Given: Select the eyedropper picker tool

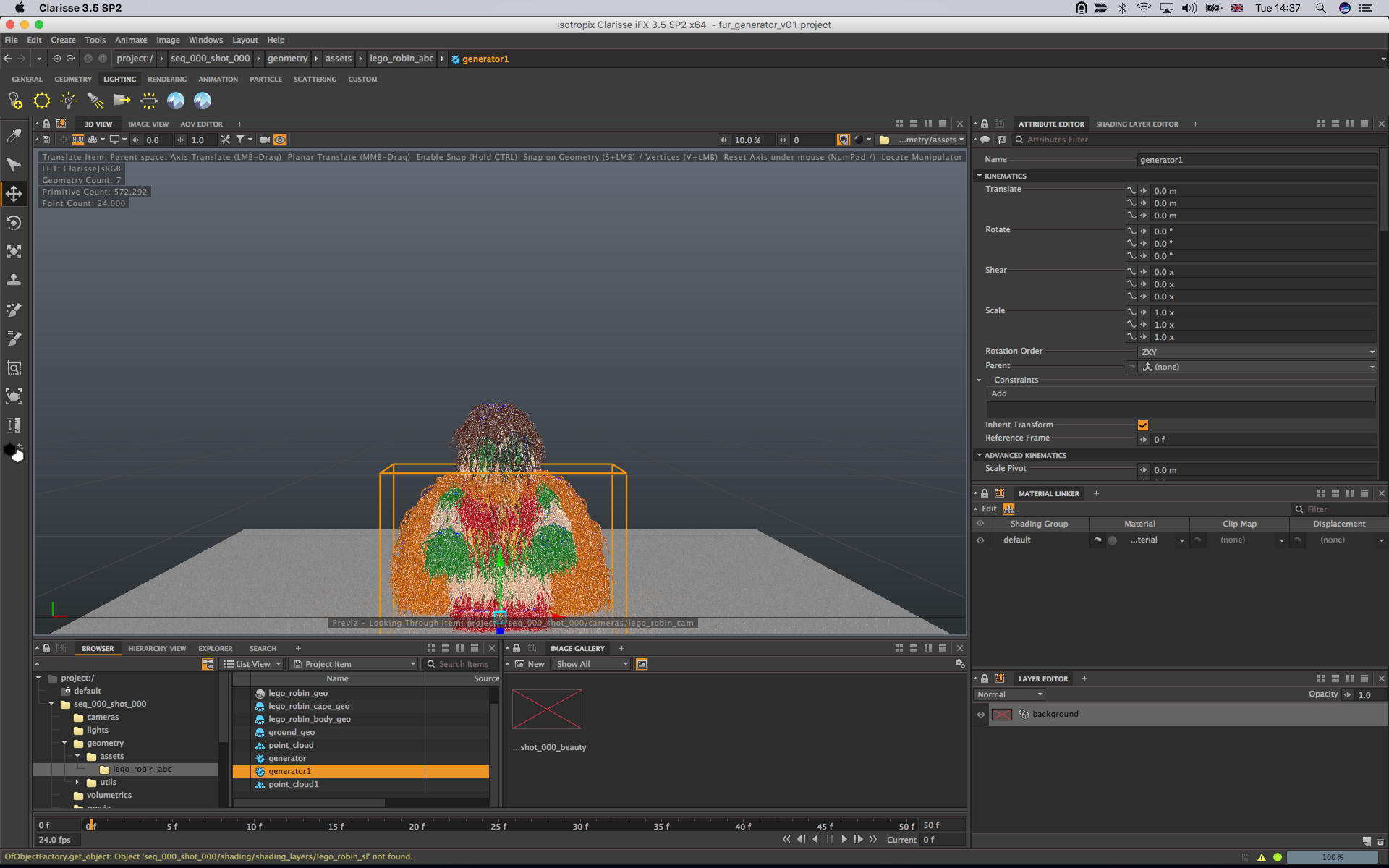Looking at the screenshot, I should (x=14, y=136).
